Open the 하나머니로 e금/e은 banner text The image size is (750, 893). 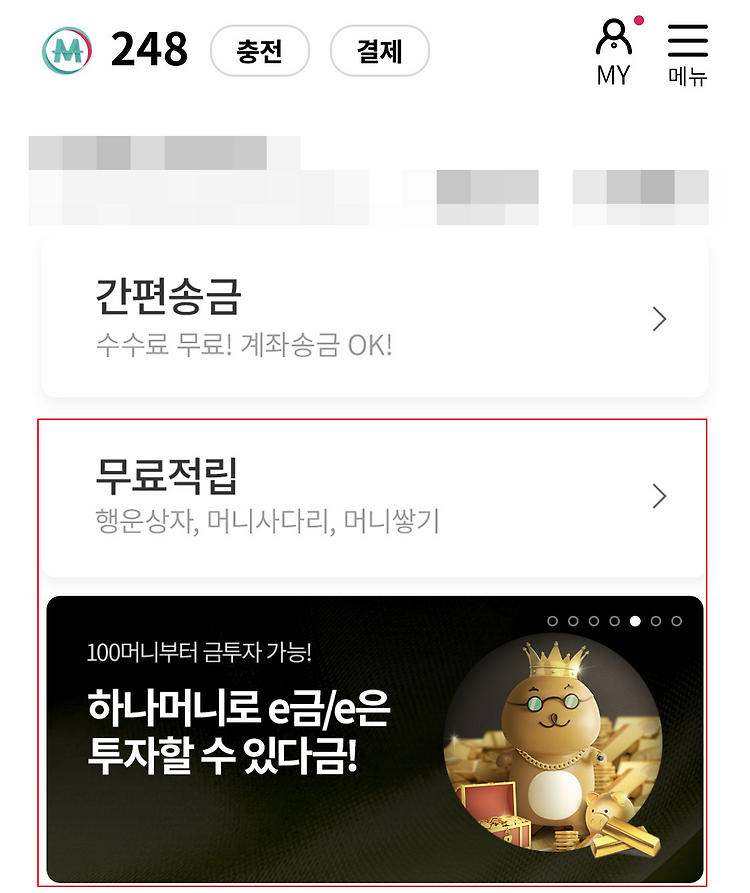239,731
